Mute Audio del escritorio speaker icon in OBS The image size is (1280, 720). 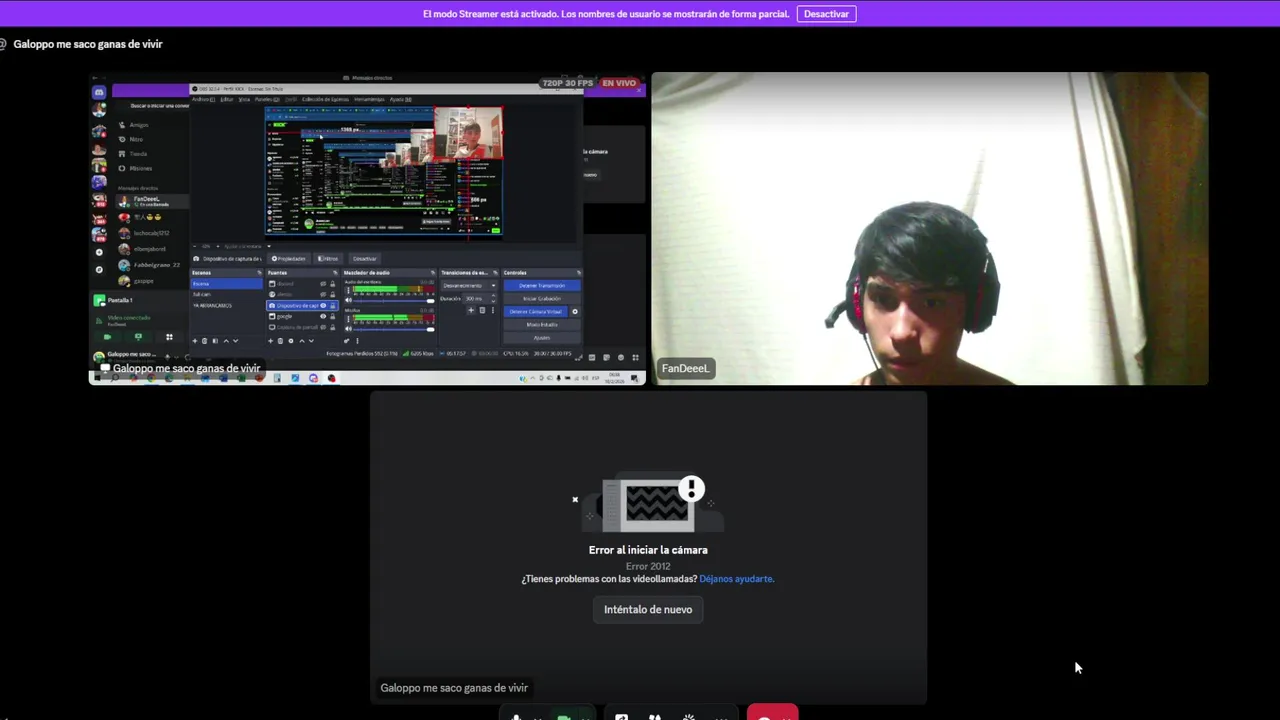pyautogui.click(x=348, y=300)
